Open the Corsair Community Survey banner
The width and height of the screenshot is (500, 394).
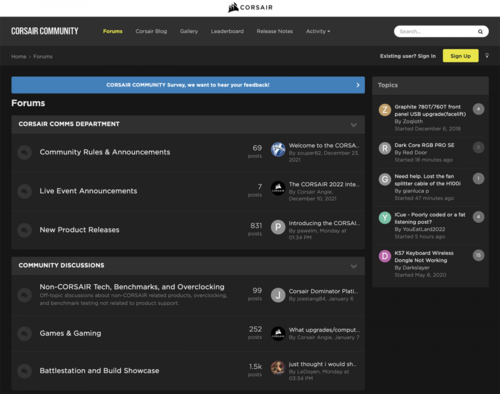[188, 85]
